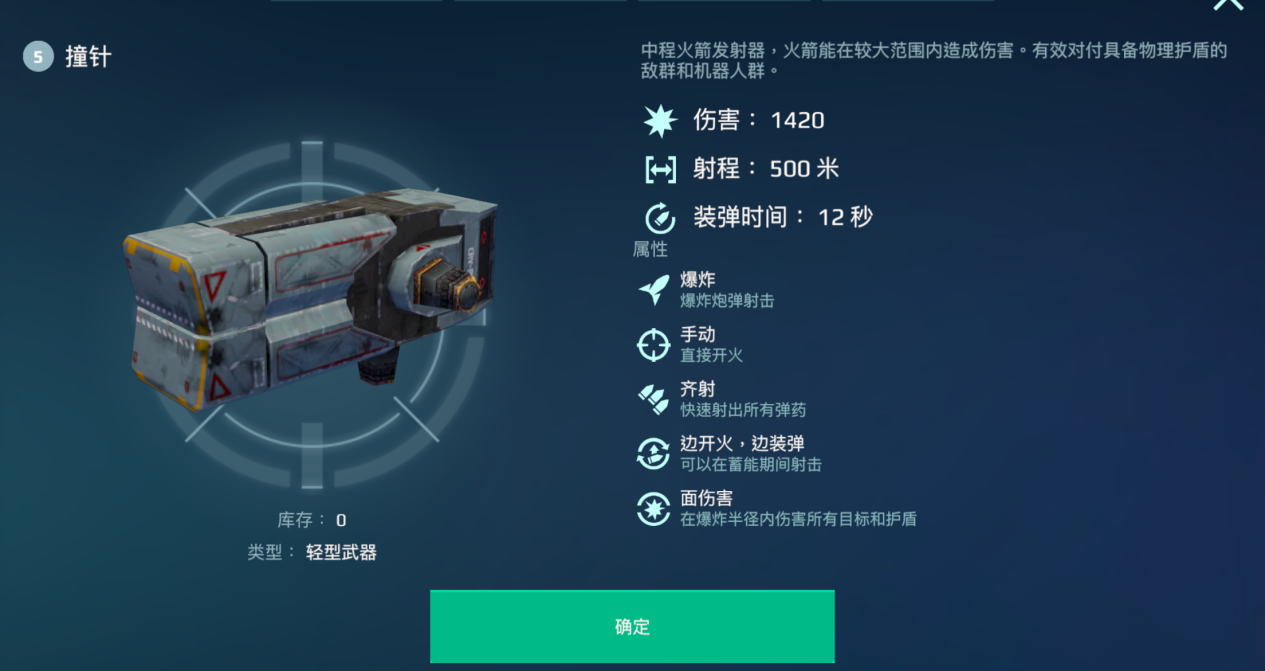Click the level 5 badge
The image size is (1265, 671).
(x=38, y=57)
